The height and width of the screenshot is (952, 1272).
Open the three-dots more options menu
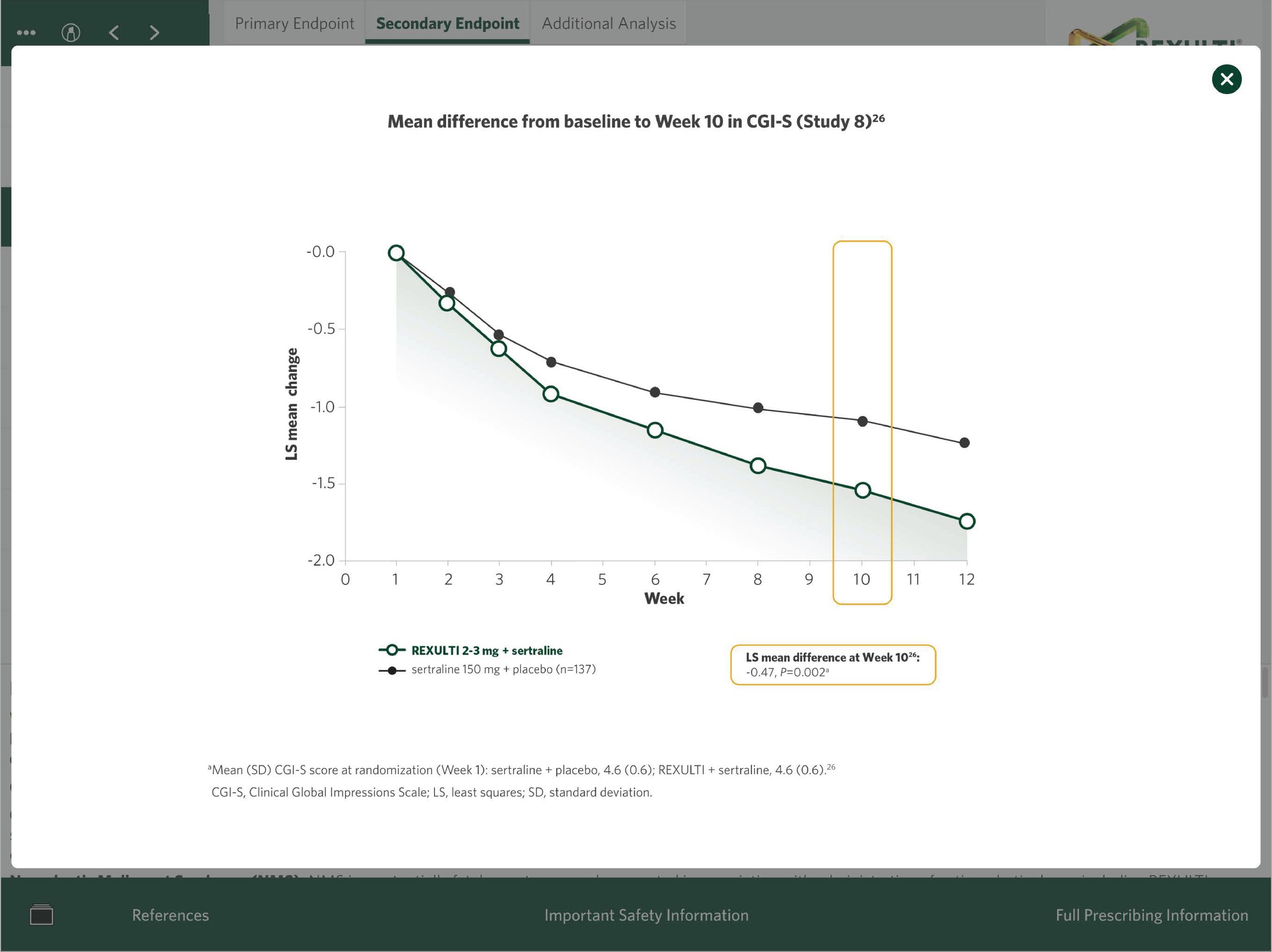(x=26, y=33)
